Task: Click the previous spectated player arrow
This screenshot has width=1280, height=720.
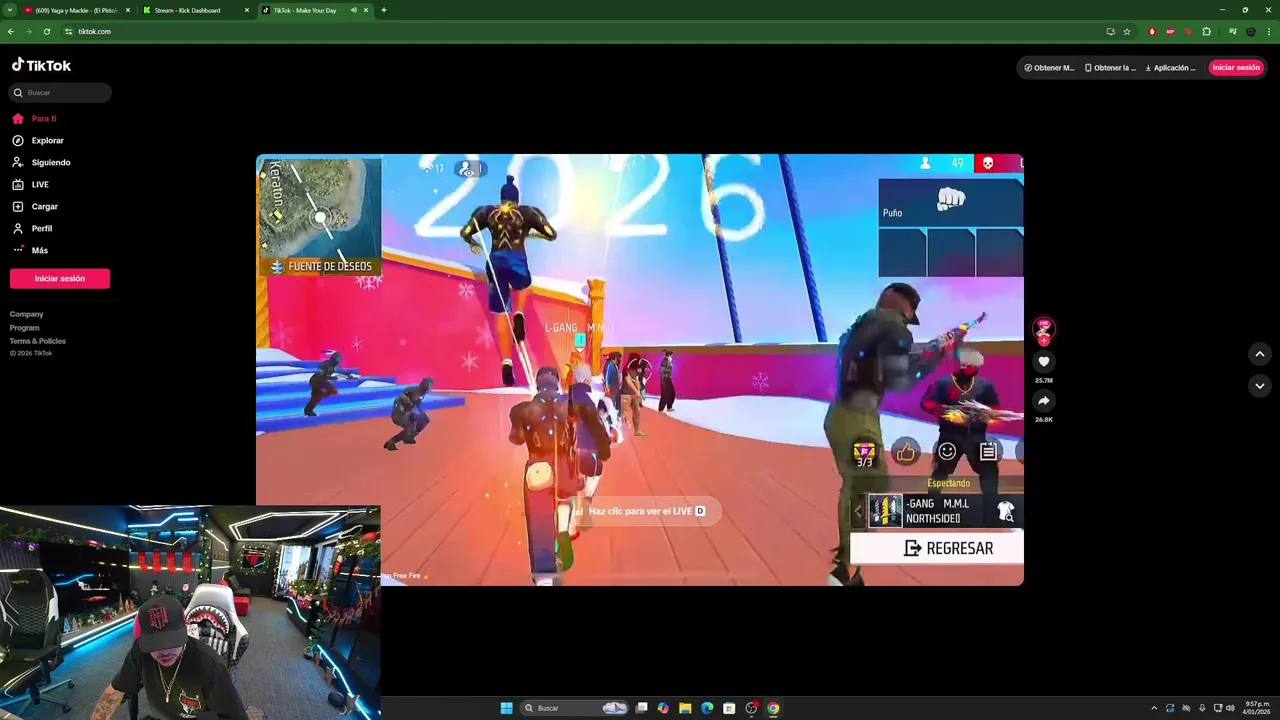Action: point(858,511)
